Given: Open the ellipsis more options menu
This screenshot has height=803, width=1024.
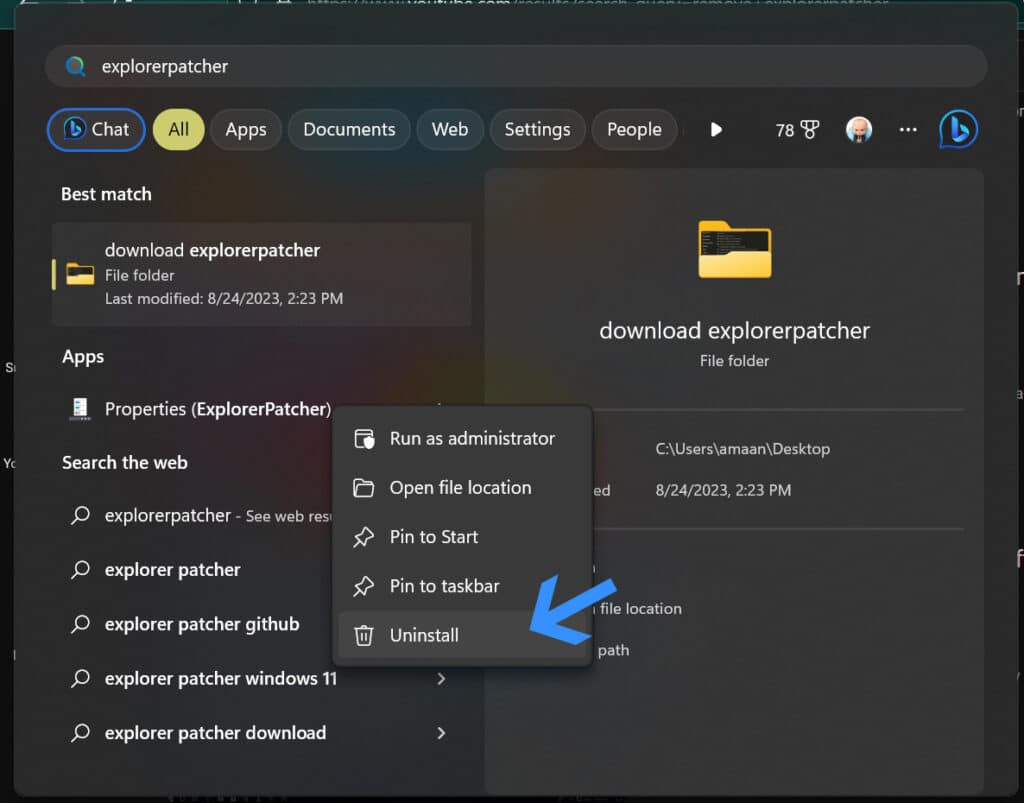Looking at the screenshot, I should (x=908, y=129).
